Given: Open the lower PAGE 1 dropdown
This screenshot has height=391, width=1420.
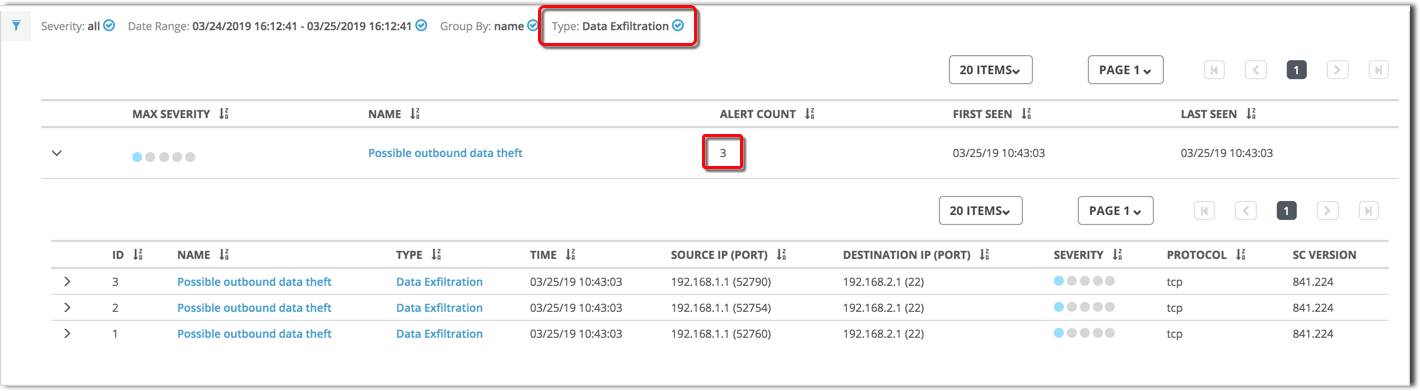Looking at the screenshot, I should (x=1115, y=211).
